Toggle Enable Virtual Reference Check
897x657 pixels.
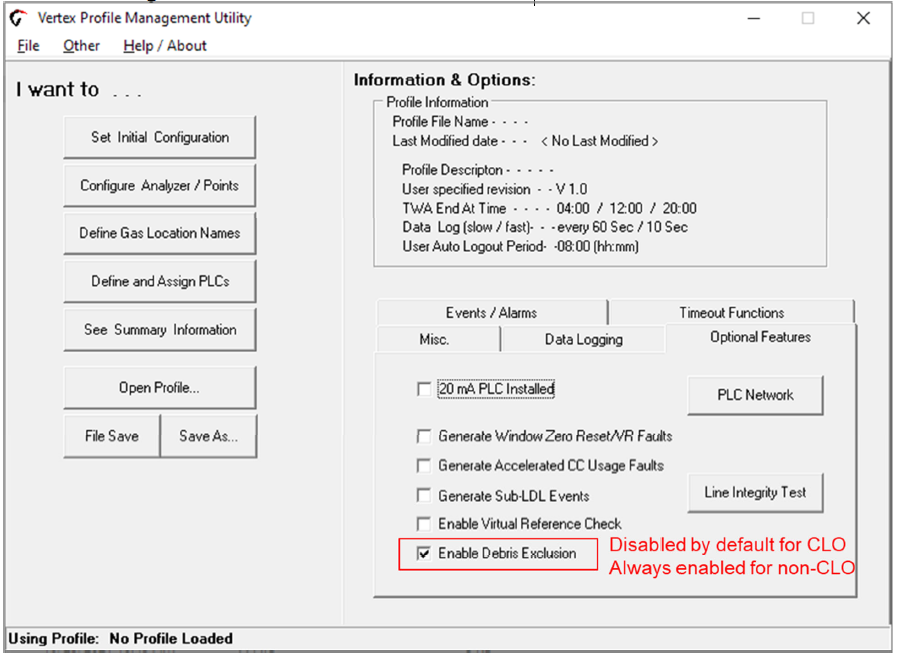click(424, 524)
